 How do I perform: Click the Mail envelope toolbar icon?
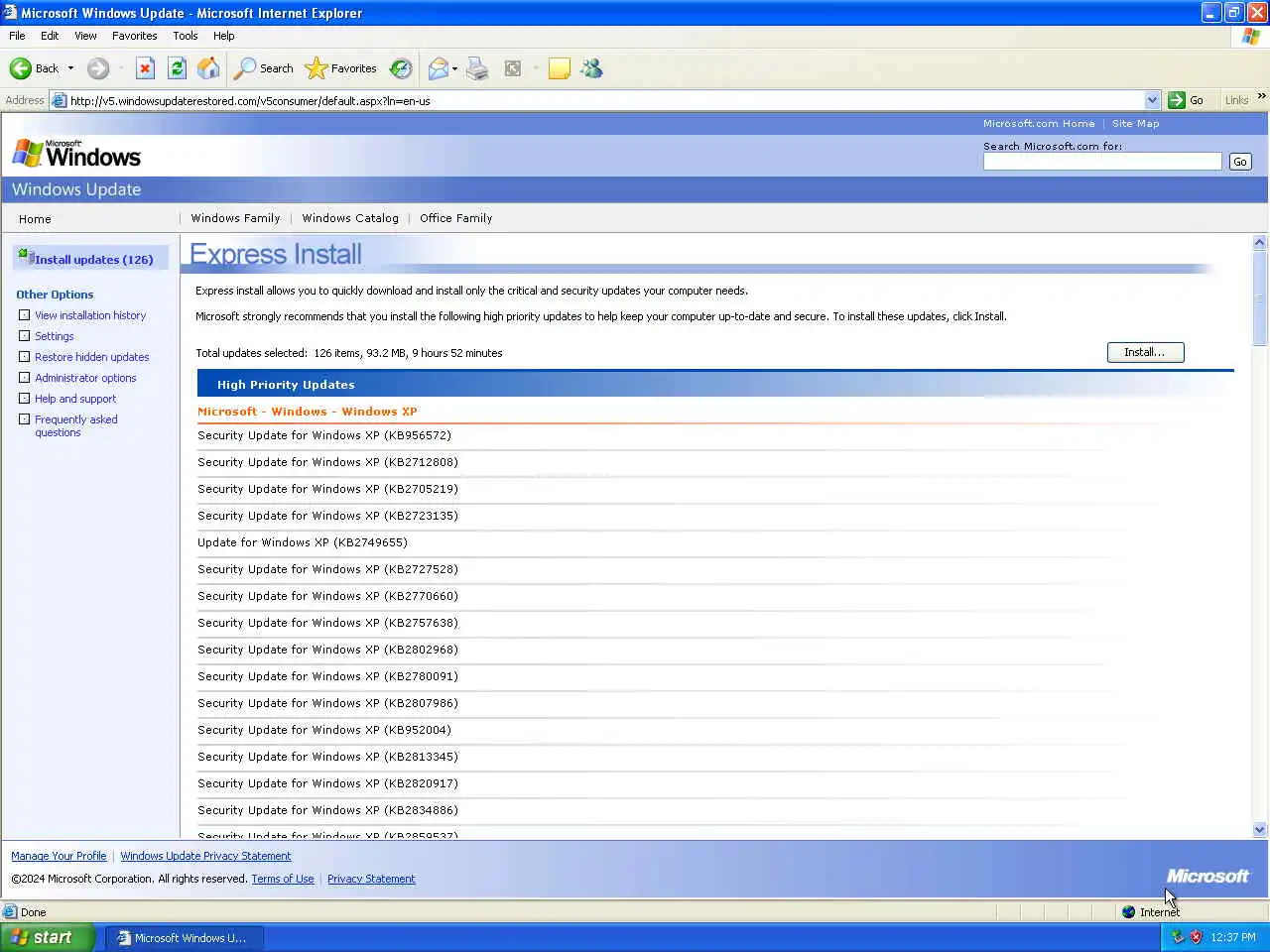pyautogui.click(x=438, y=68)
